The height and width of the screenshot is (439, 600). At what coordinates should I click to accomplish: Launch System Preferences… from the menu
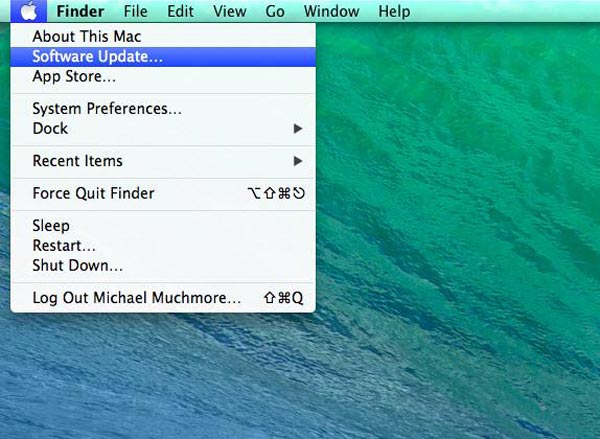pyautogui.click(x=163, y=109)
